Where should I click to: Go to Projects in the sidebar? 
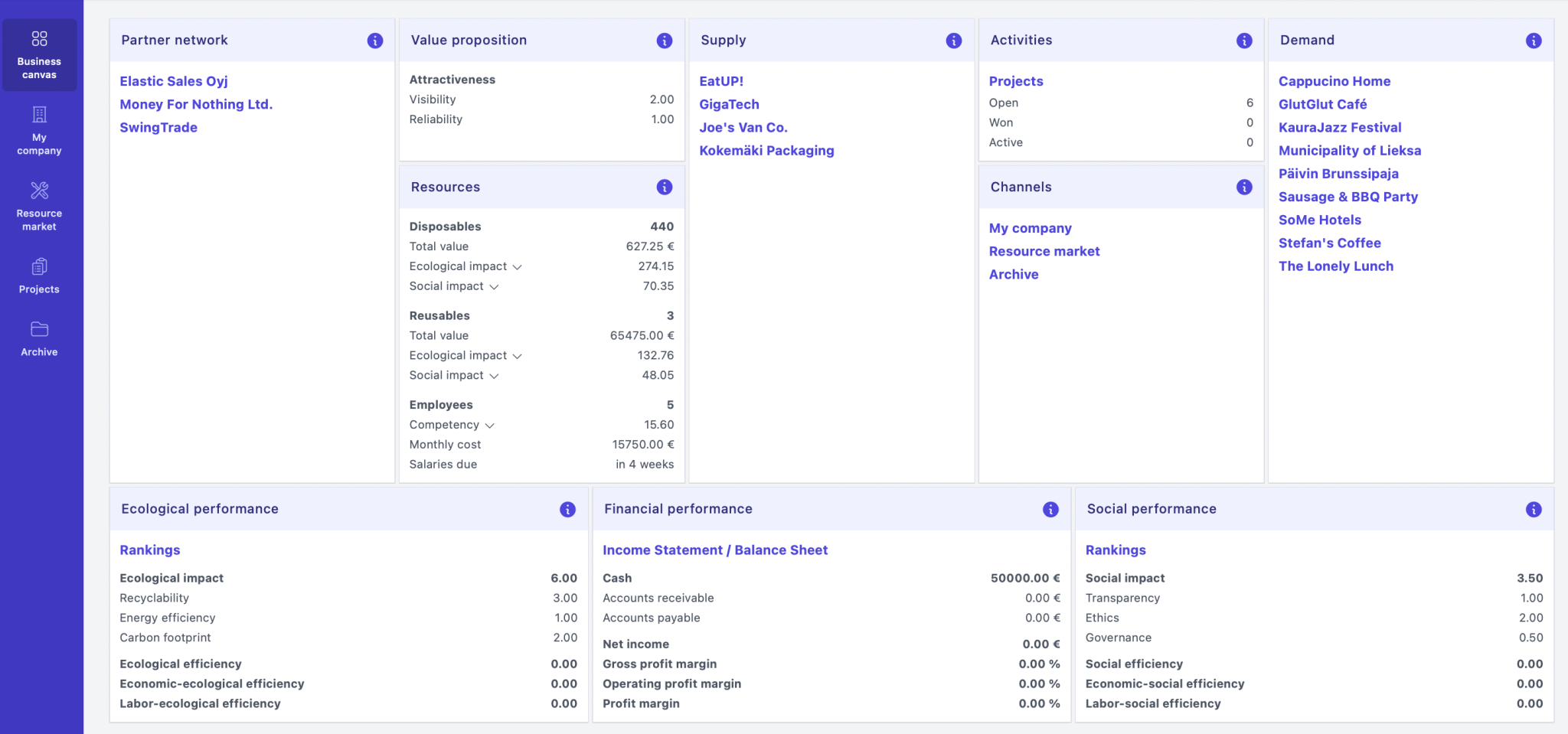tap(39, 276)
